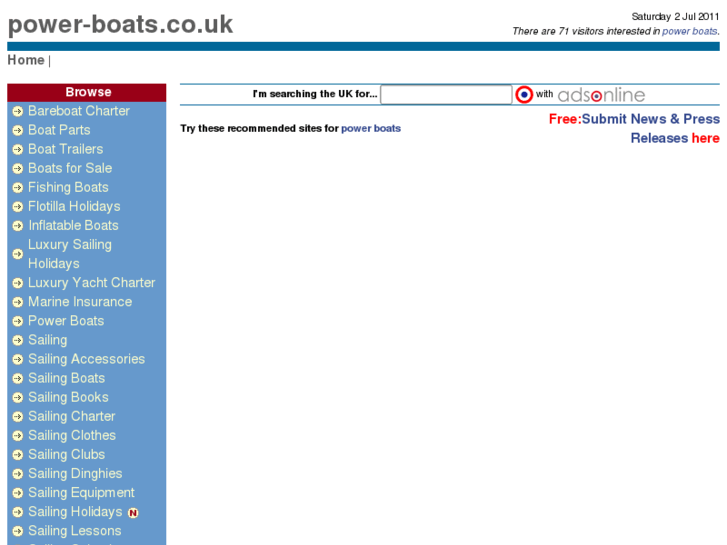Click the red-and-blue target search button

[524, 95]
